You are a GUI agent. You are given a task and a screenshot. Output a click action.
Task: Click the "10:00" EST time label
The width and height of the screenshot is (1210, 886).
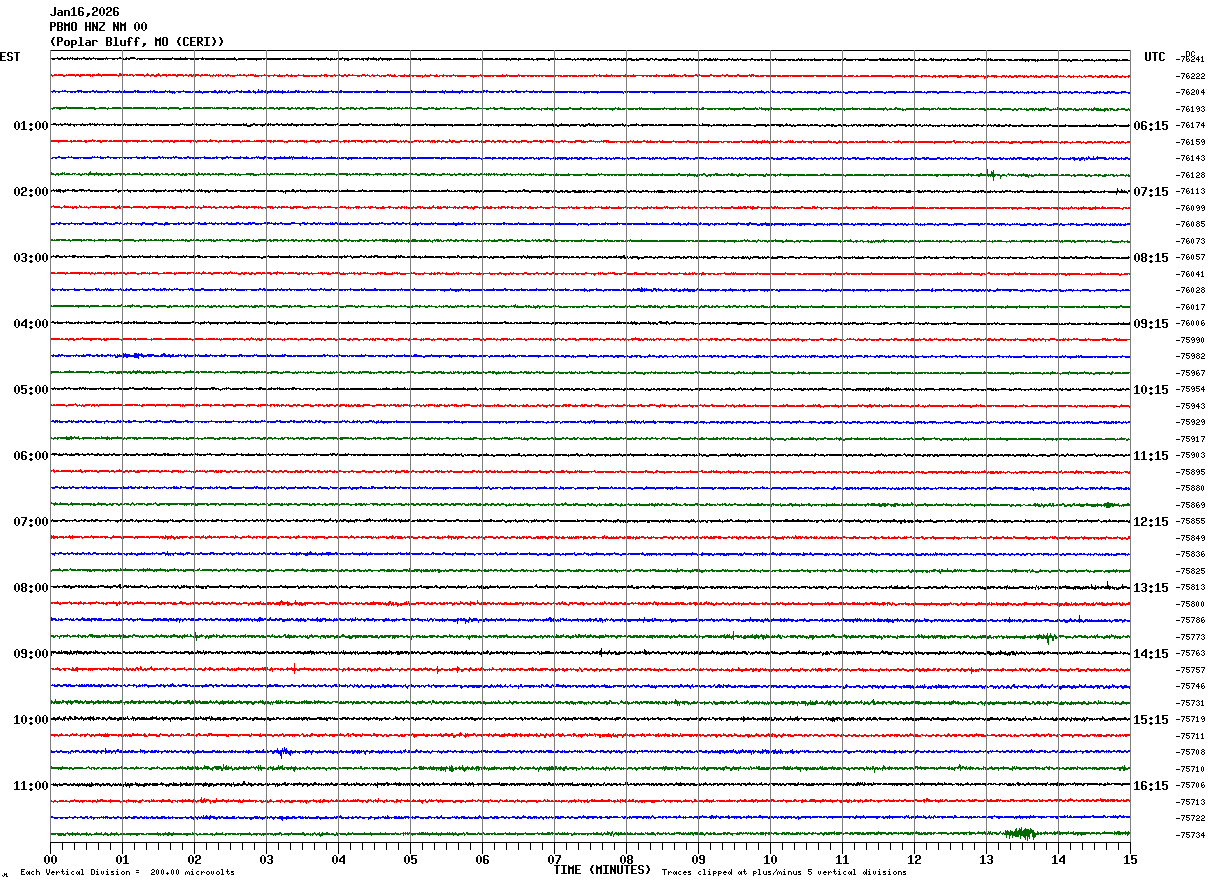31,720
